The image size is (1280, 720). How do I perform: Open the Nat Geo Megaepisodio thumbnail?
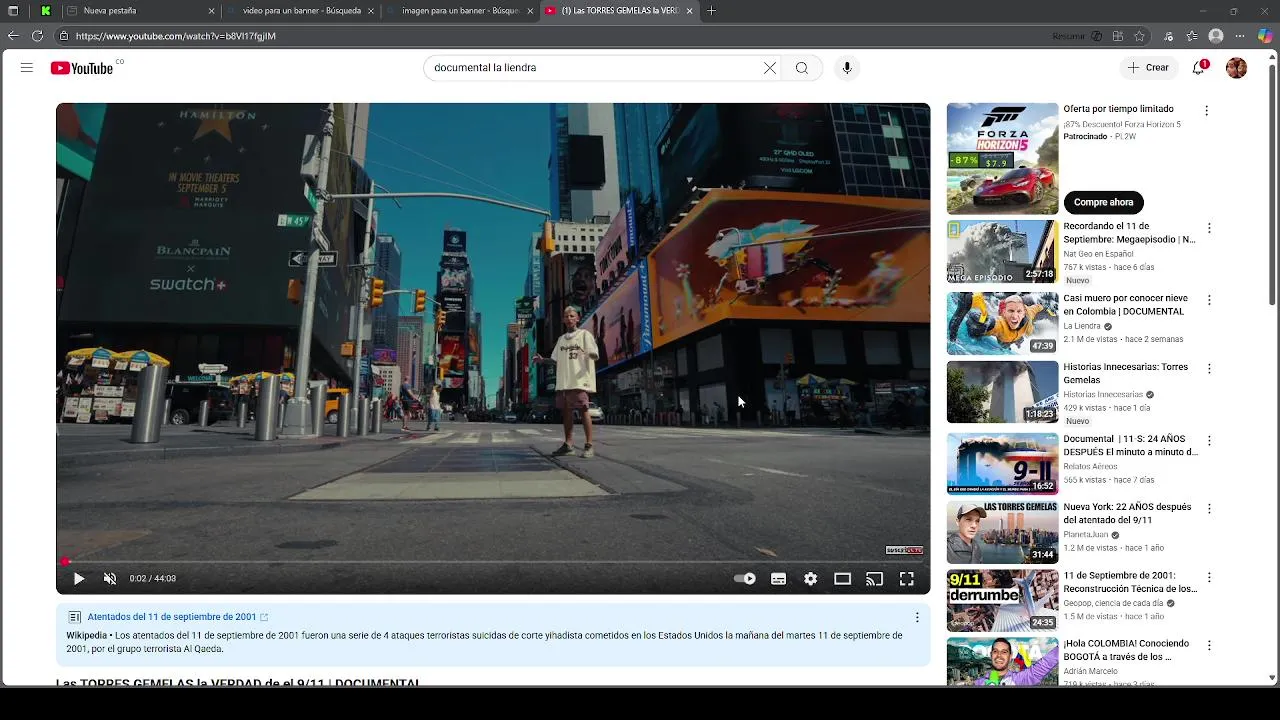click(x=1002, y=252)
